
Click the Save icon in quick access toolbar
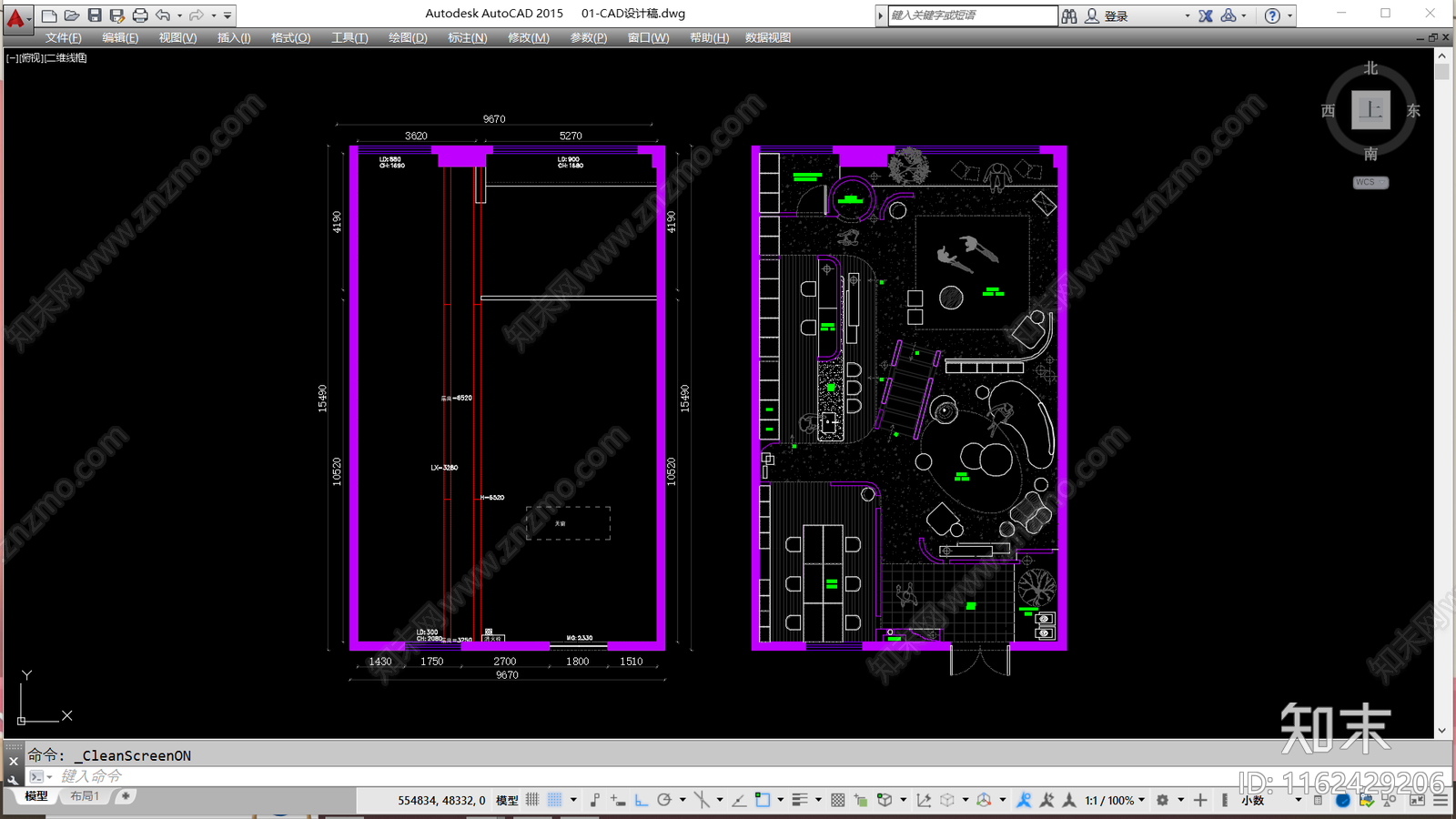[95, 15]
